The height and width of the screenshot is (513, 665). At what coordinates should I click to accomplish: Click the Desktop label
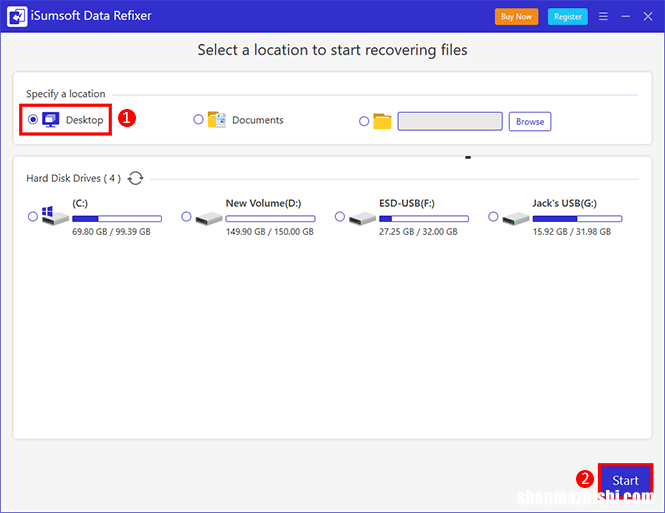click(84, 120)
